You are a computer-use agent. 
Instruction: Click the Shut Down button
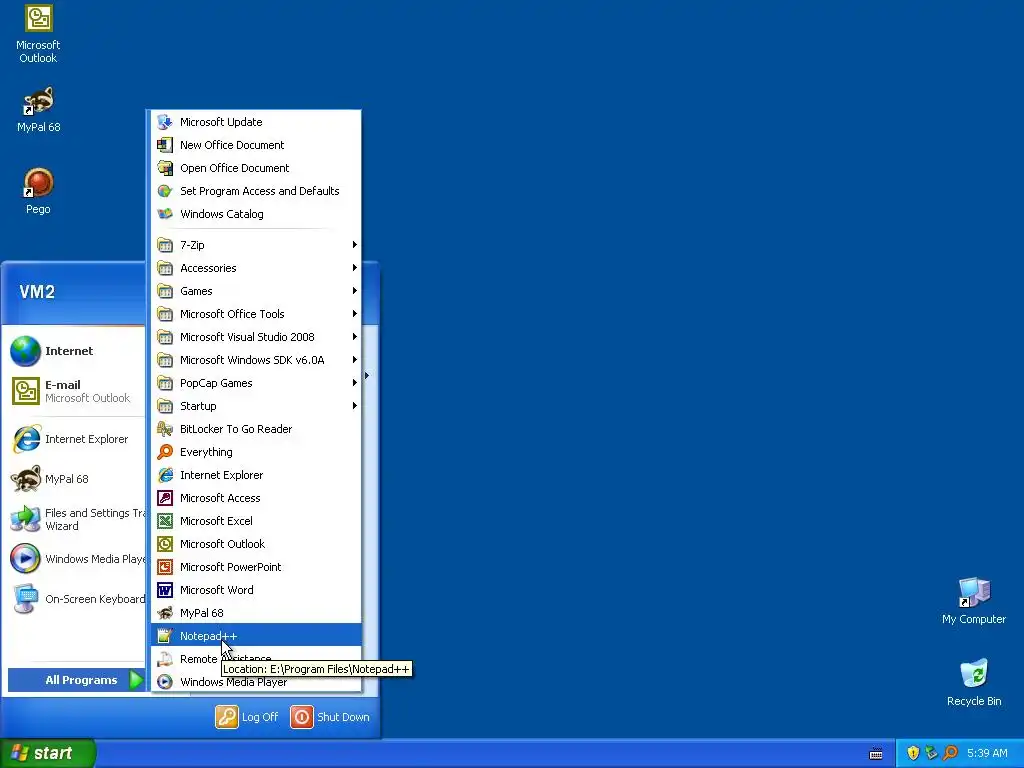click(330, 717)
